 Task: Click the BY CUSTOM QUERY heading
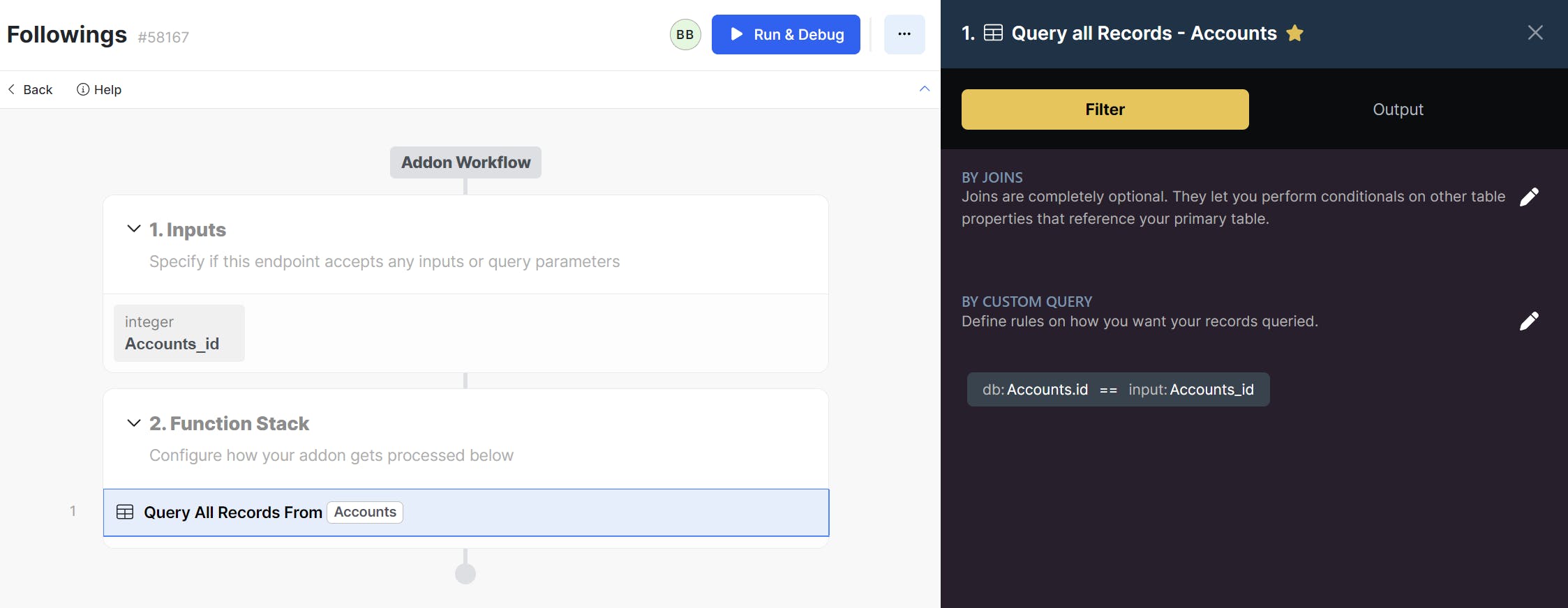point(1027,301)
